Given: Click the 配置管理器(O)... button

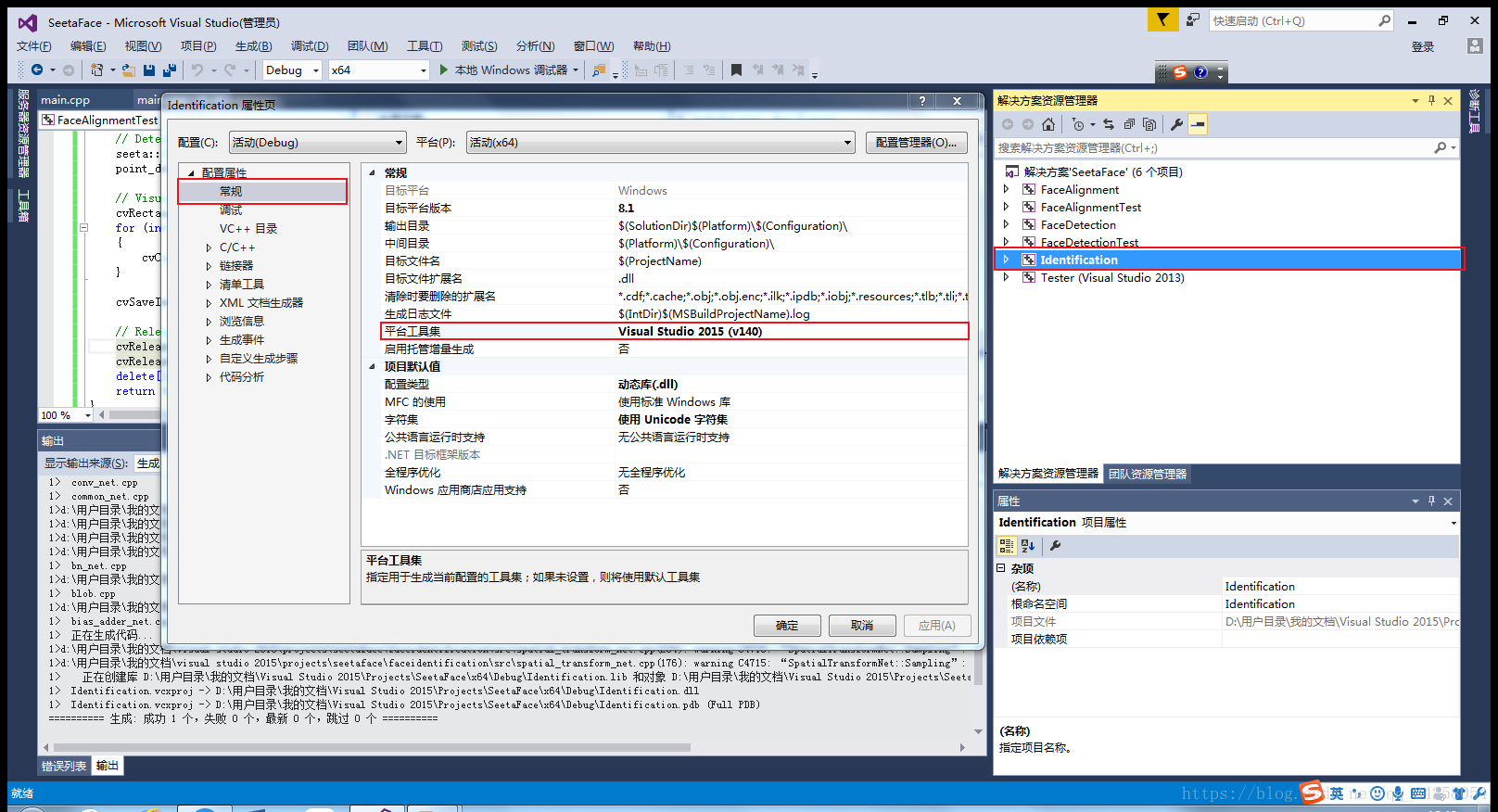Looking at the screenshot, I should (917, 142).
